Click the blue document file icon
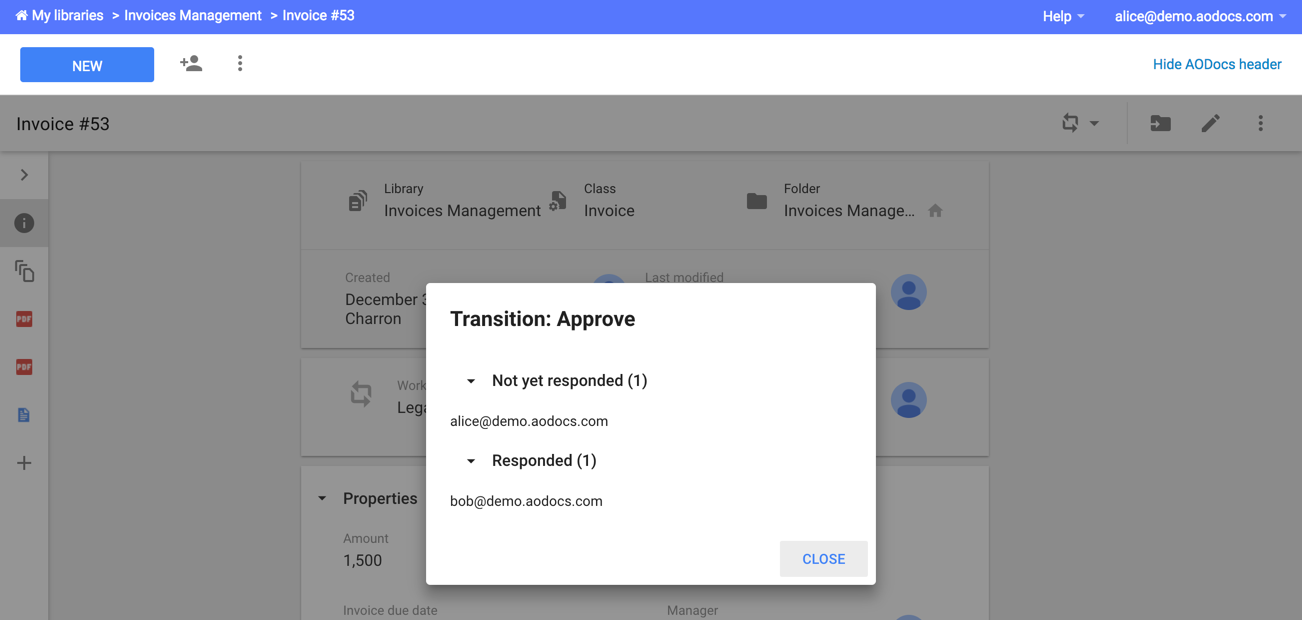1302x620 pixels. [x=24, y=415]
